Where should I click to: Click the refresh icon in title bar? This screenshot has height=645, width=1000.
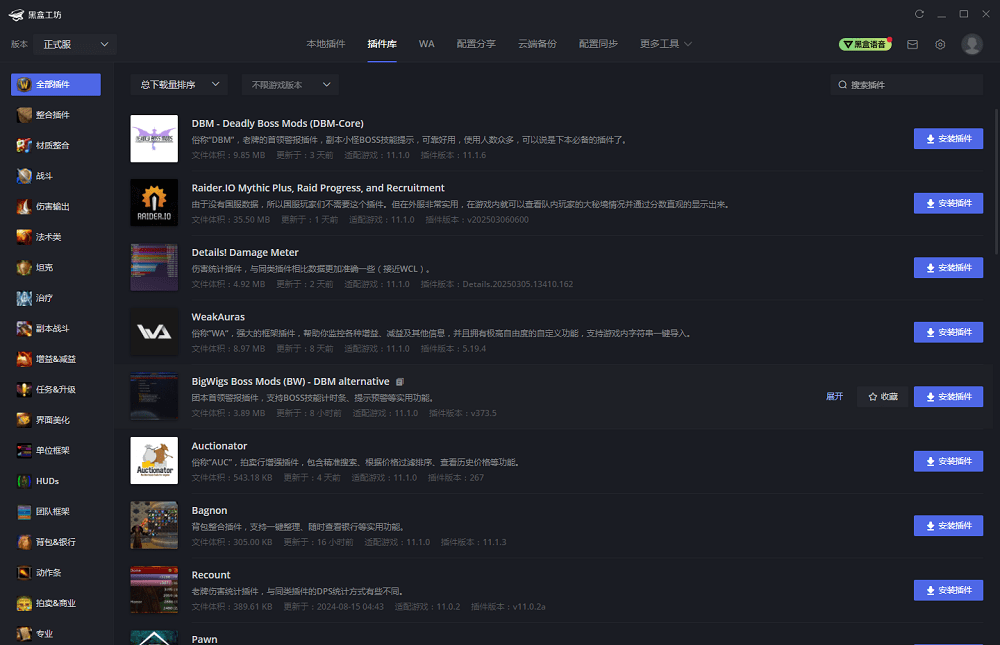[x=919, y=14]
